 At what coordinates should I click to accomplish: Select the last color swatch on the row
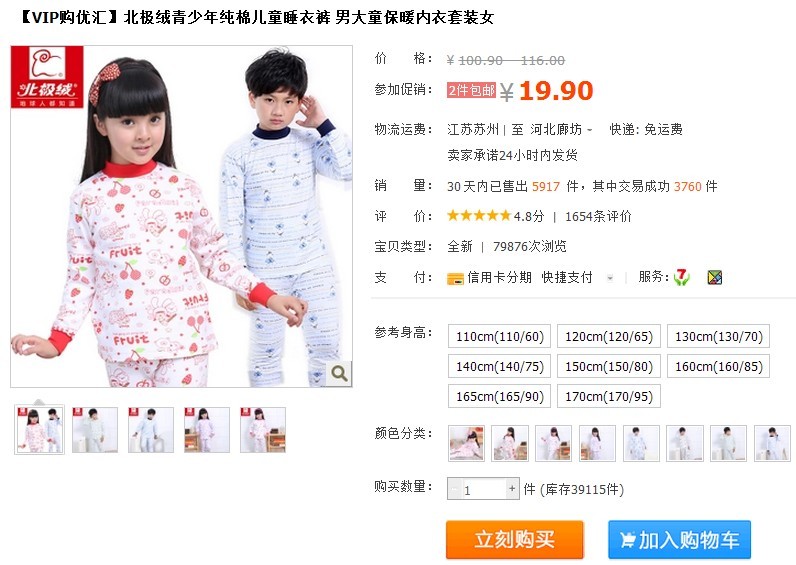(x=772, y=443)
